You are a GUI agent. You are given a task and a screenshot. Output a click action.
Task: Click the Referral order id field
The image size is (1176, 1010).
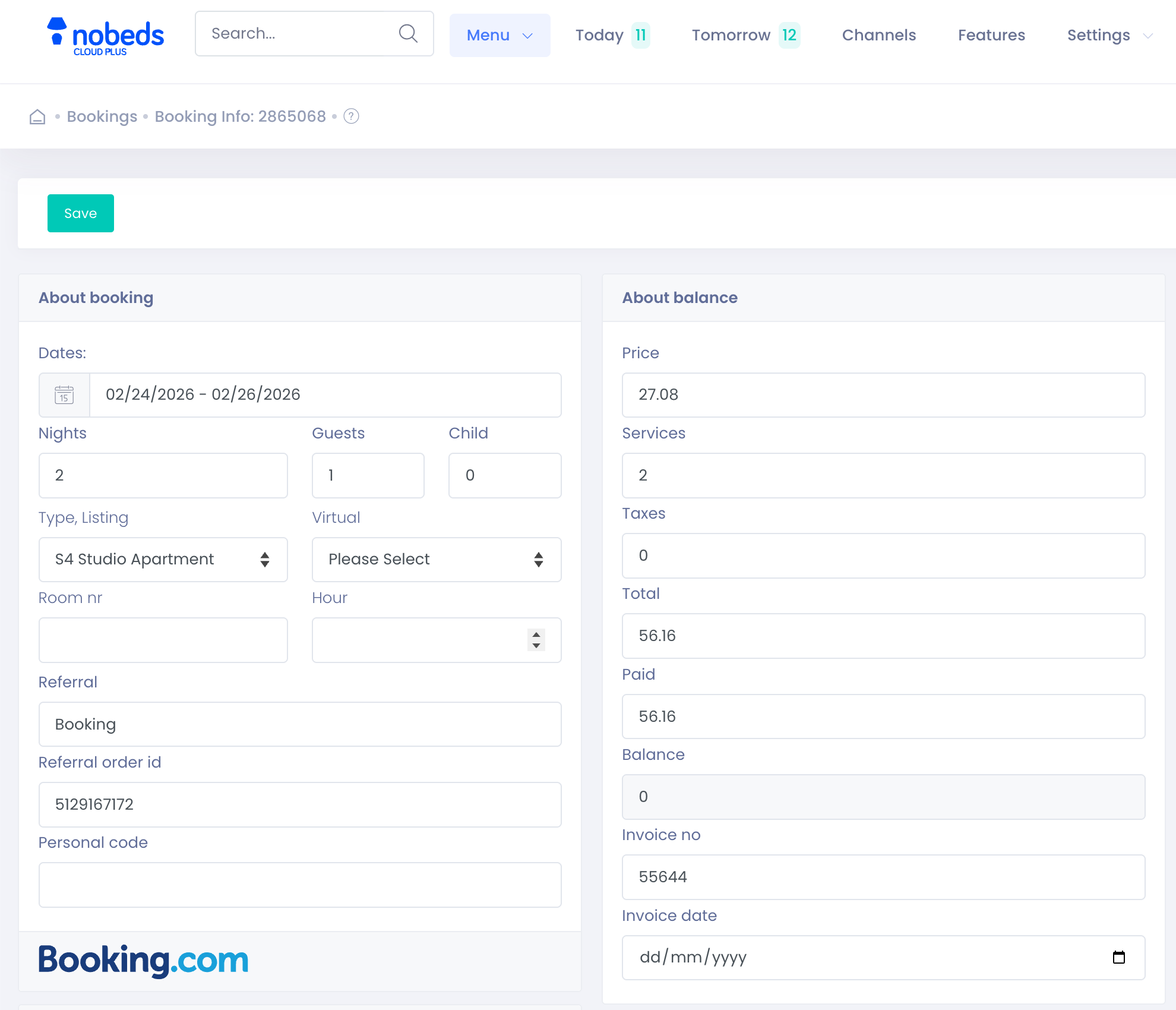[299, 804]
